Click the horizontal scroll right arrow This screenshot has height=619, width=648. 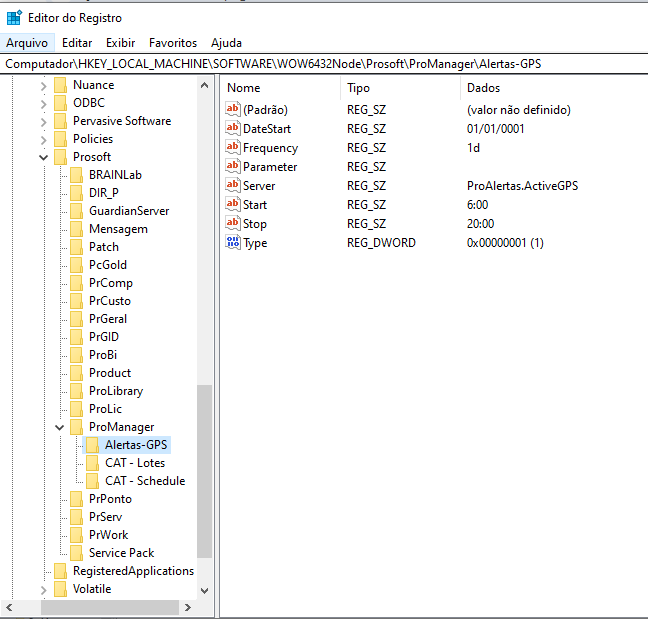pos(188,607)
